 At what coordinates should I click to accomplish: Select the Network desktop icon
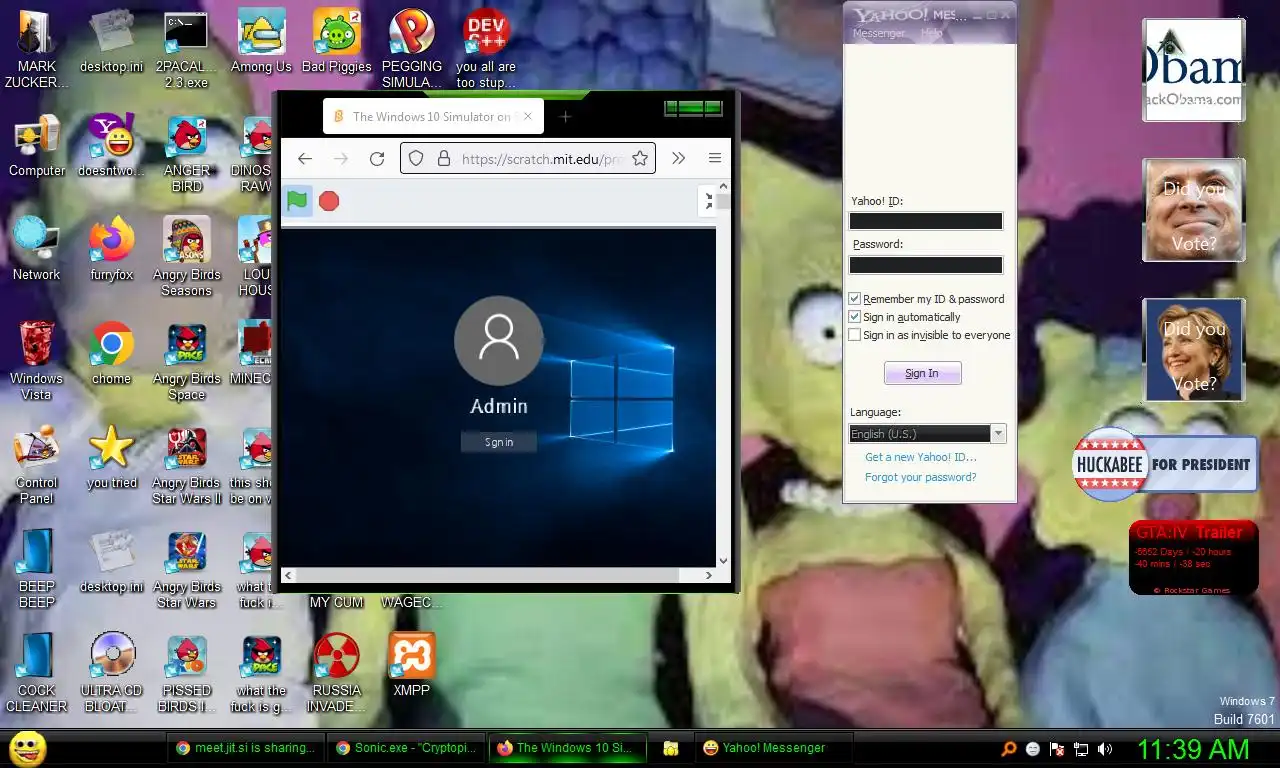pos(37,250)
